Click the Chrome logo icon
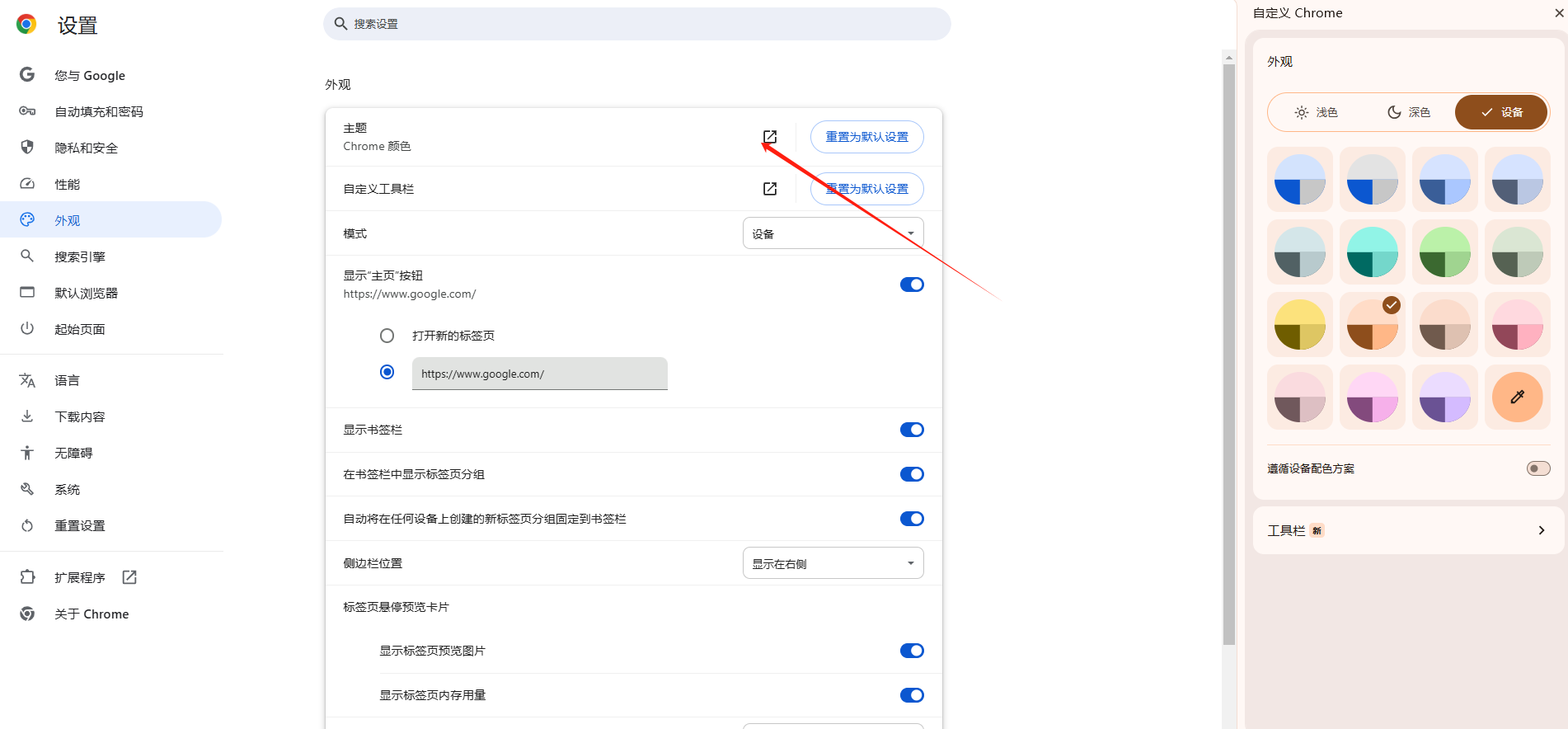This screenshot has width=1568, height=729. point(26,25)
